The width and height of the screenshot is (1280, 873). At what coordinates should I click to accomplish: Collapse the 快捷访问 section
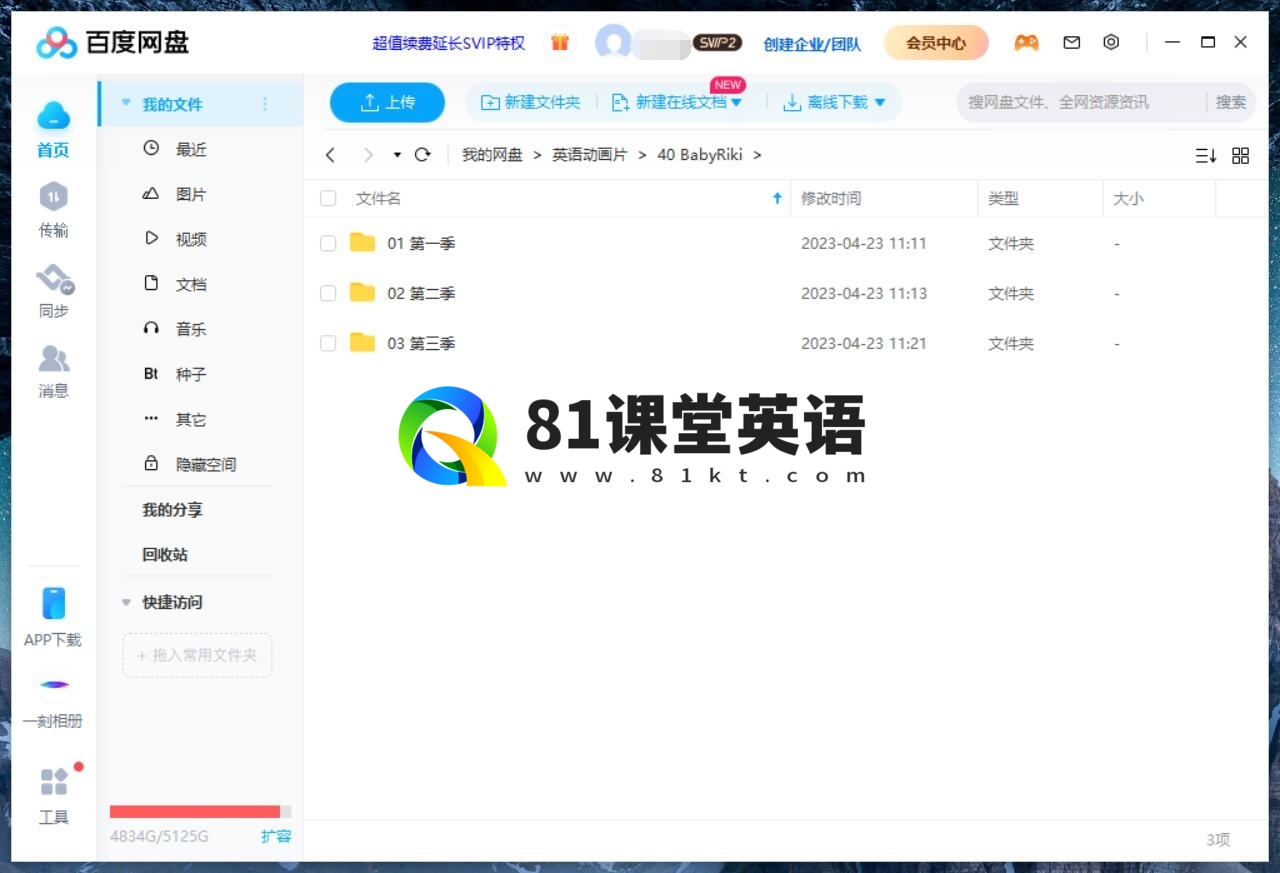click(x=126, y=602)
